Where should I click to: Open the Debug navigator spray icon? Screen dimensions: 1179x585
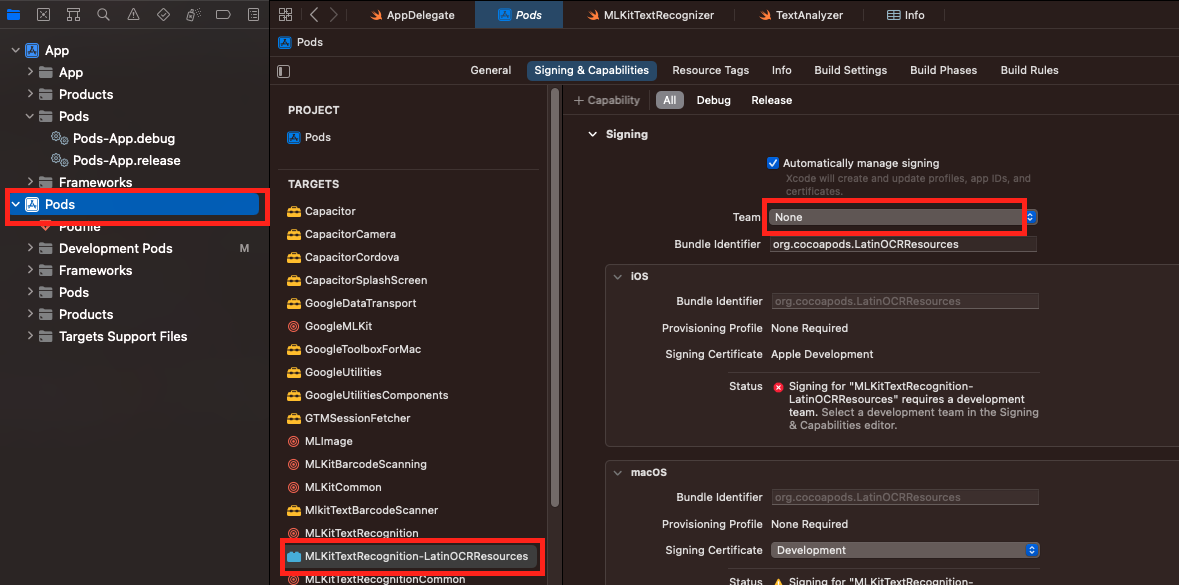tap(192, 14)
